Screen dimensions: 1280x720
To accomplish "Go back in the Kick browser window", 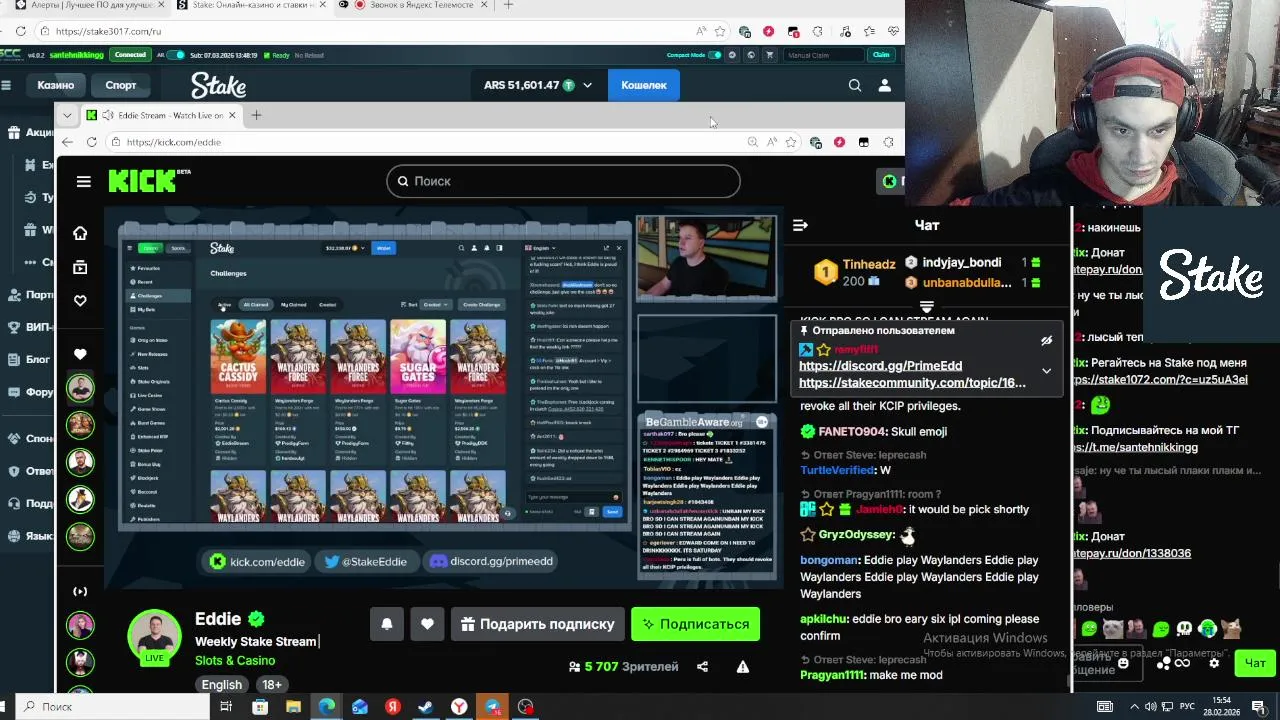I will (67, 142).
